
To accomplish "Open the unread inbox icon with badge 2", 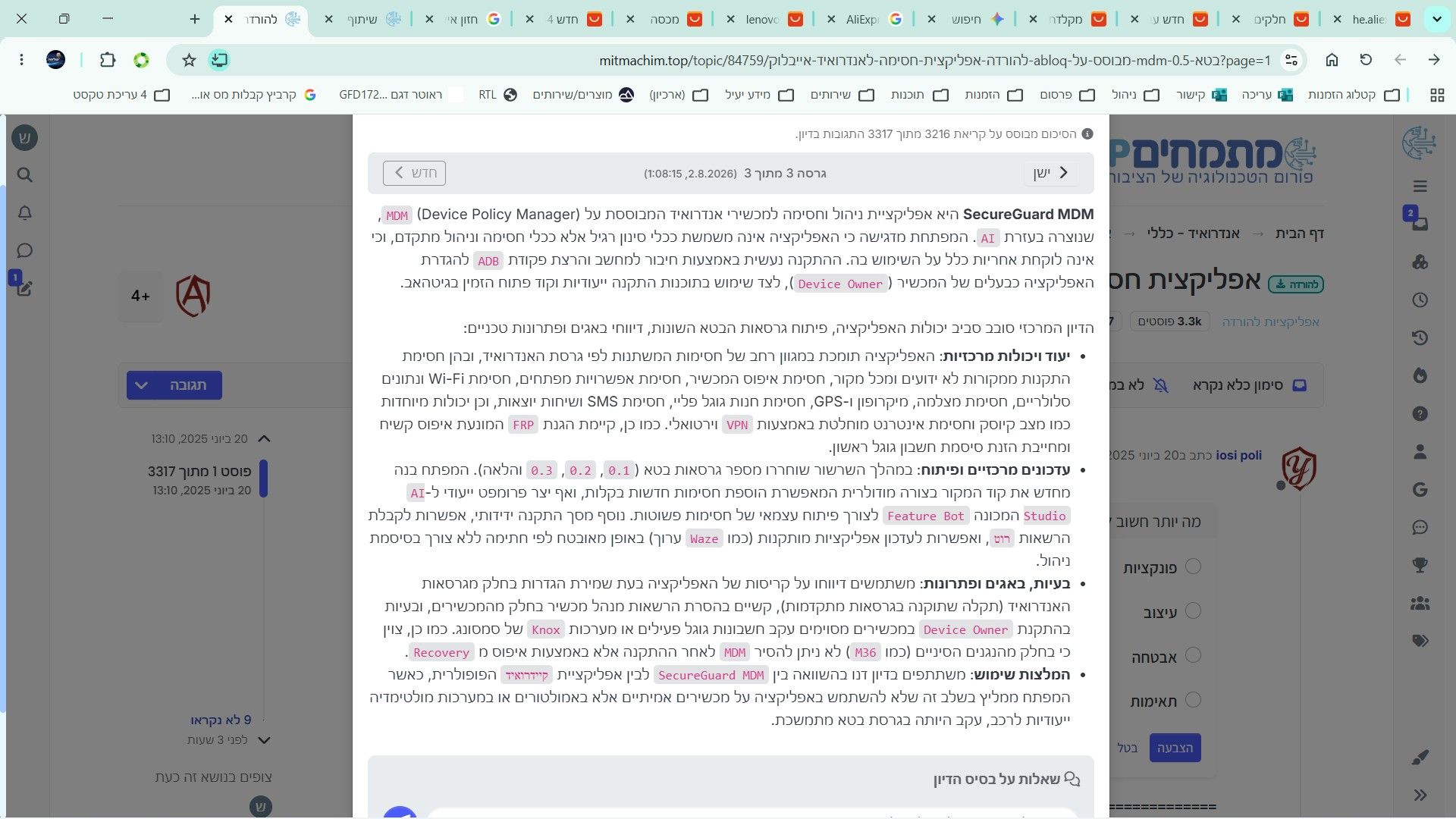I will [1420, 224].
